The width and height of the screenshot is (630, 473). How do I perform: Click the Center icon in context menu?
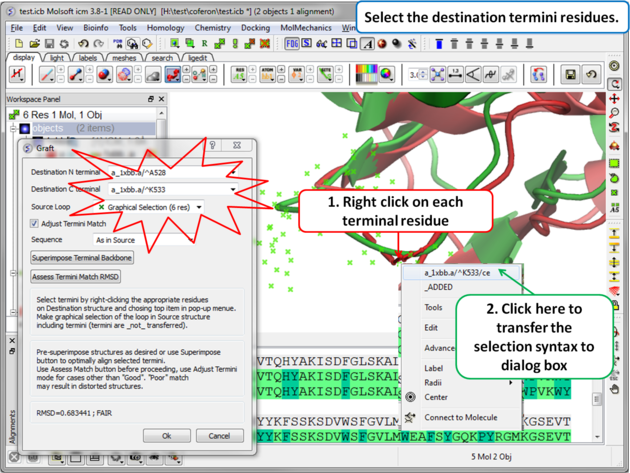coord(410,397)
